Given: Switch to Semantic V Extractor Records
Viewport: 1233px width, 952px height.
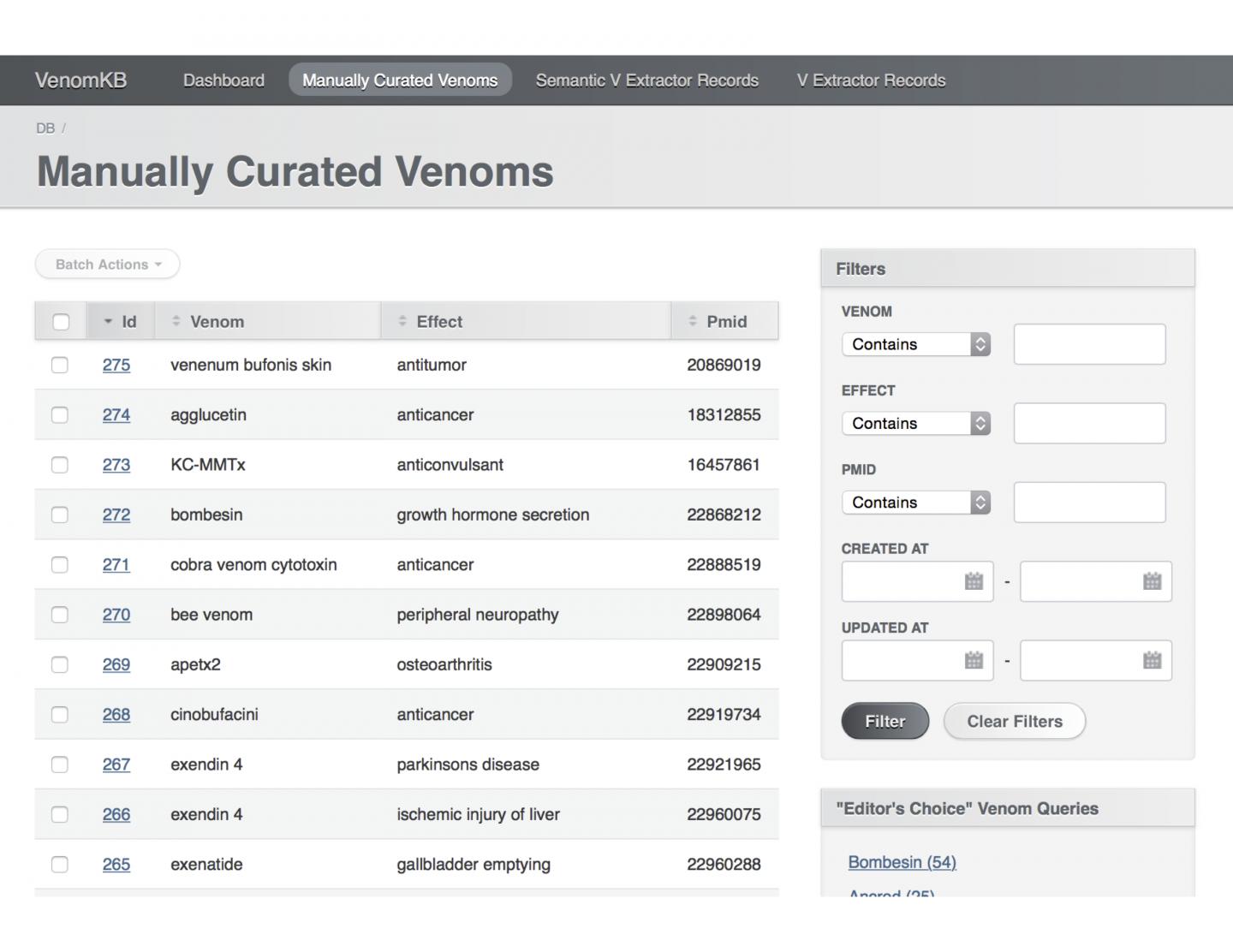Looking at the screenshot, I should pos(646,80).
